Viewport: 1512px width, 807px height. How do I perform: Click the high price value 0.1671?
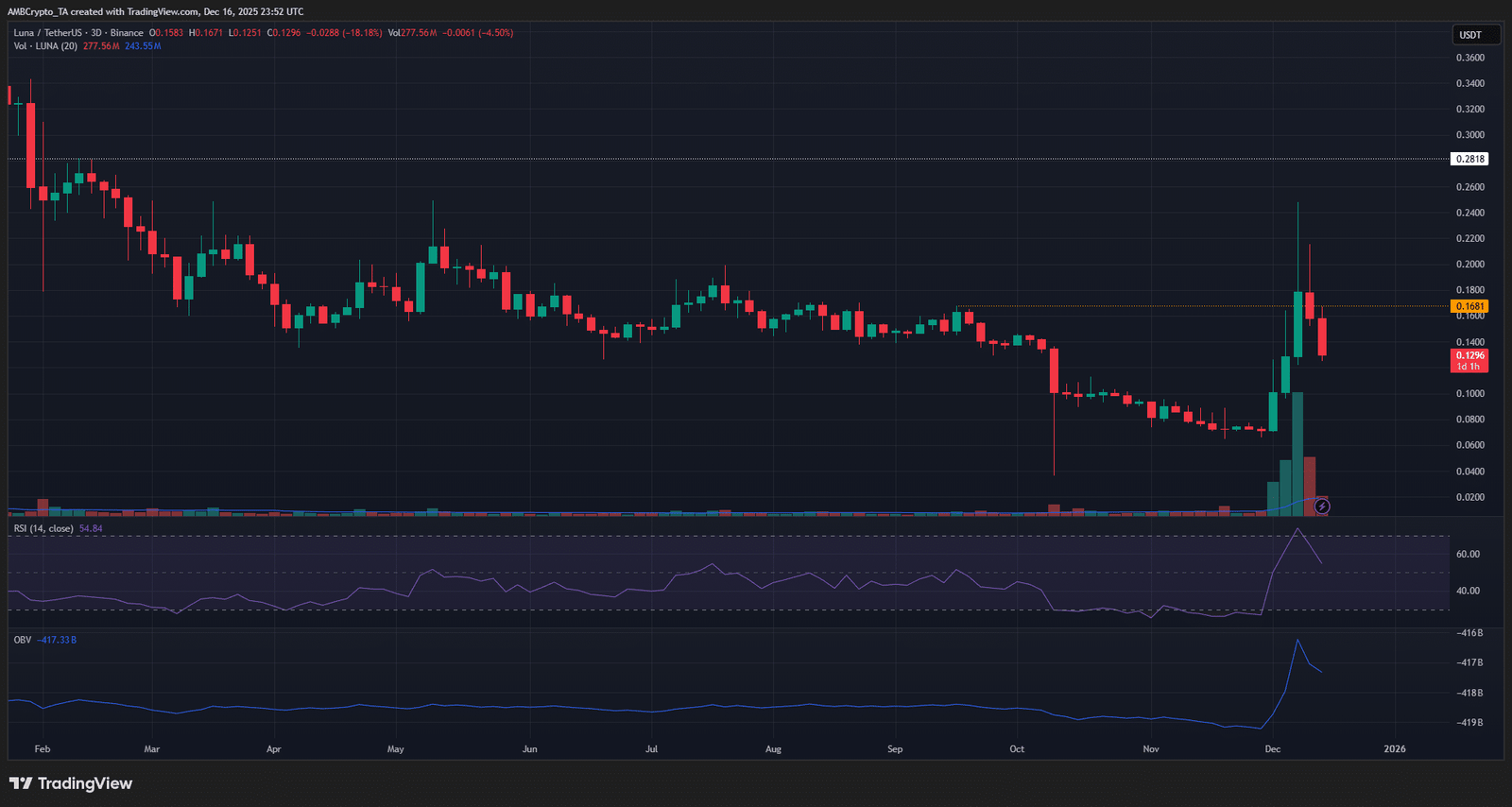point(209,33)
